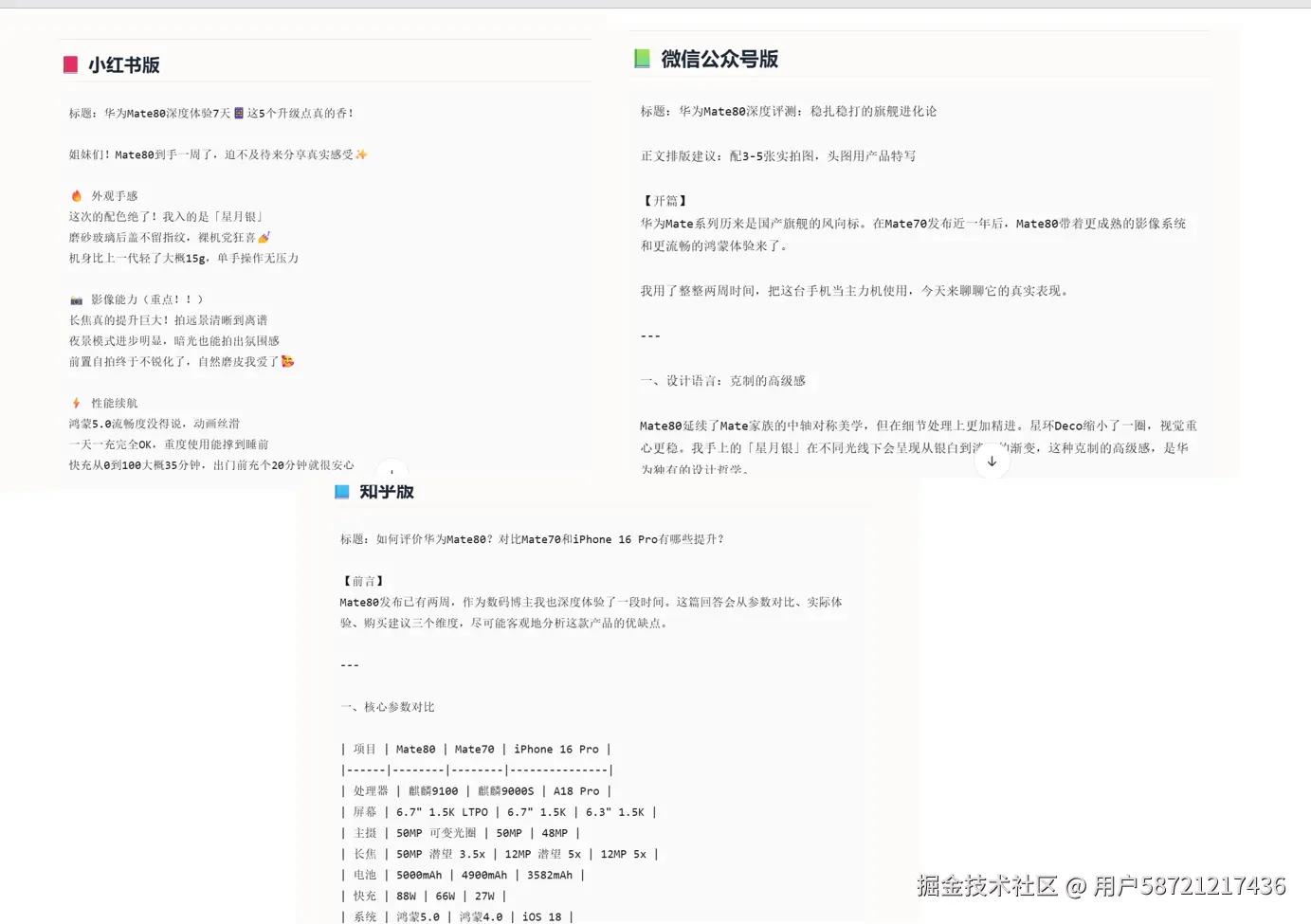Click the line 一天一充完全OK
This screenshot has width=1311, height=924.
pos(169,444)
